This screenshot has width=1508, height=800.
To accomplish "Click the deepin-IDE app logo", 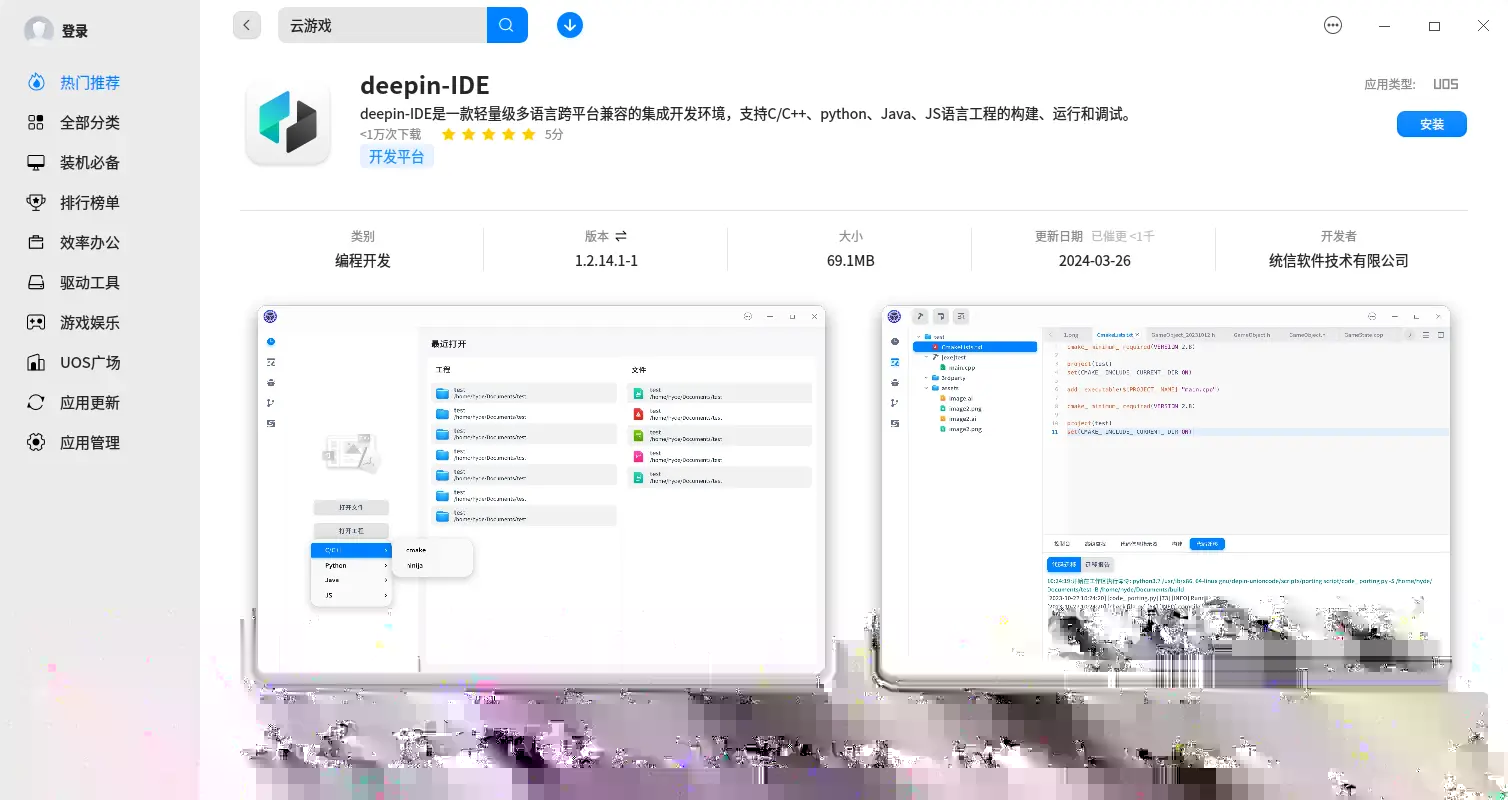I will pyautogui.click(x=288, y=121).
